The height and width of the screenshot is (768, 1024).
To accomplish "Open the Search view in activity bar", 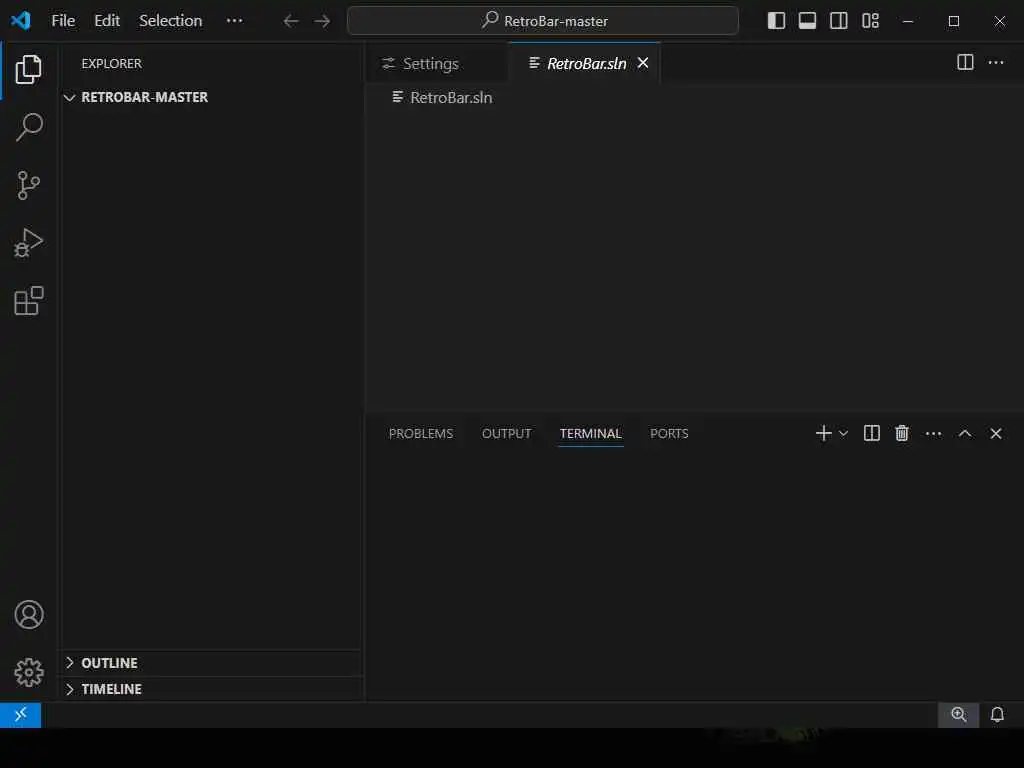I will point(28,127).
